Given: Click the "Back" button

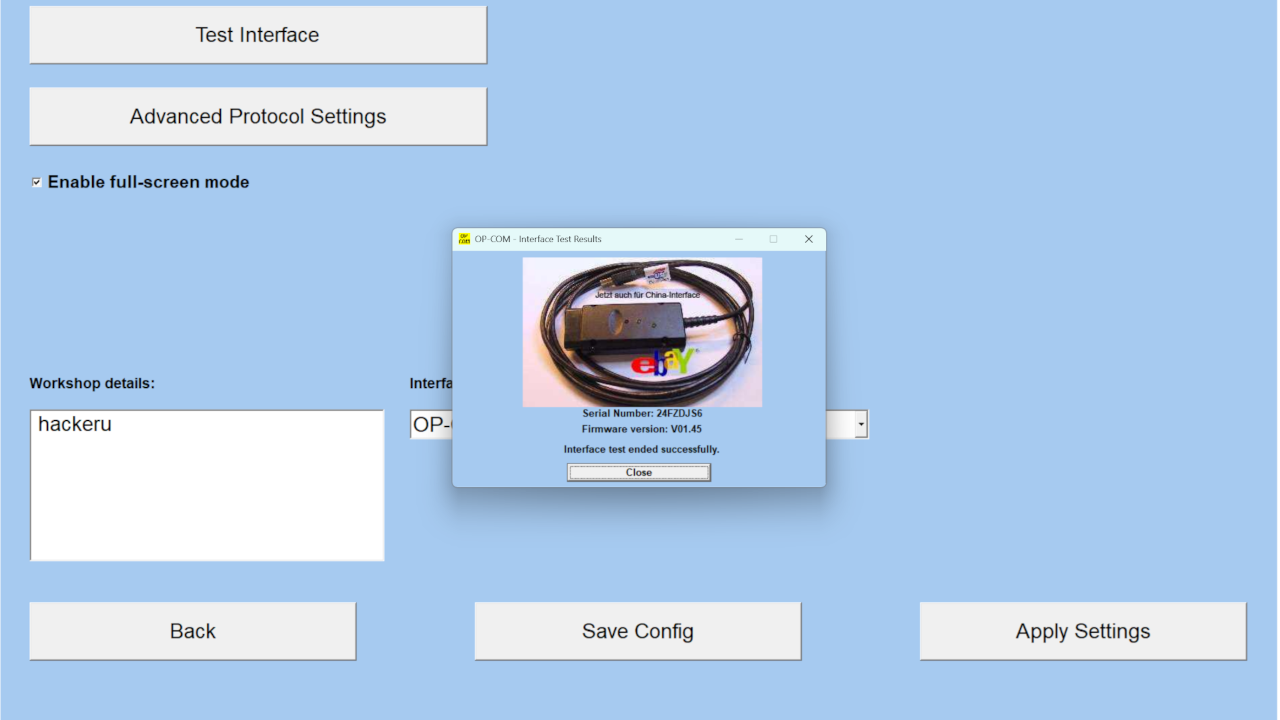Looking at the screenshot, I should [x=192, y=630].
